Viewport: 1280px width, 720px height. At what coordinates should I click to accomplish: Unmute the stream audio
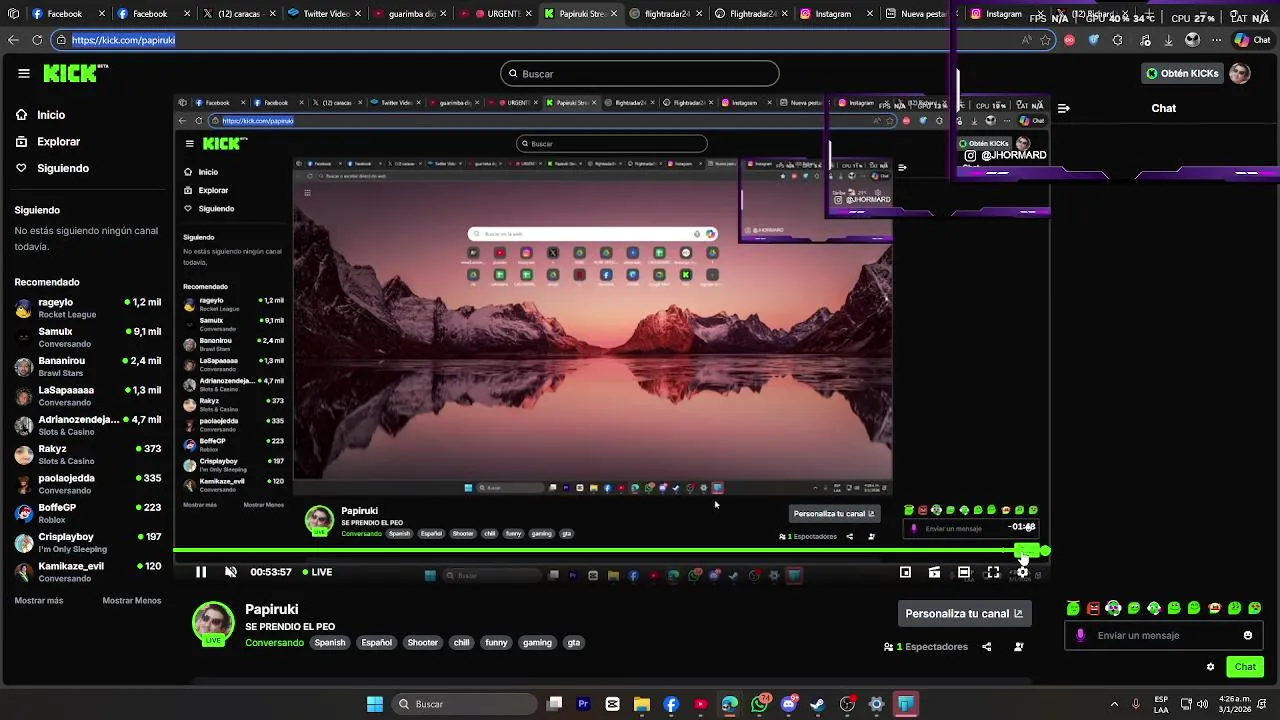[x=231, y=572]
